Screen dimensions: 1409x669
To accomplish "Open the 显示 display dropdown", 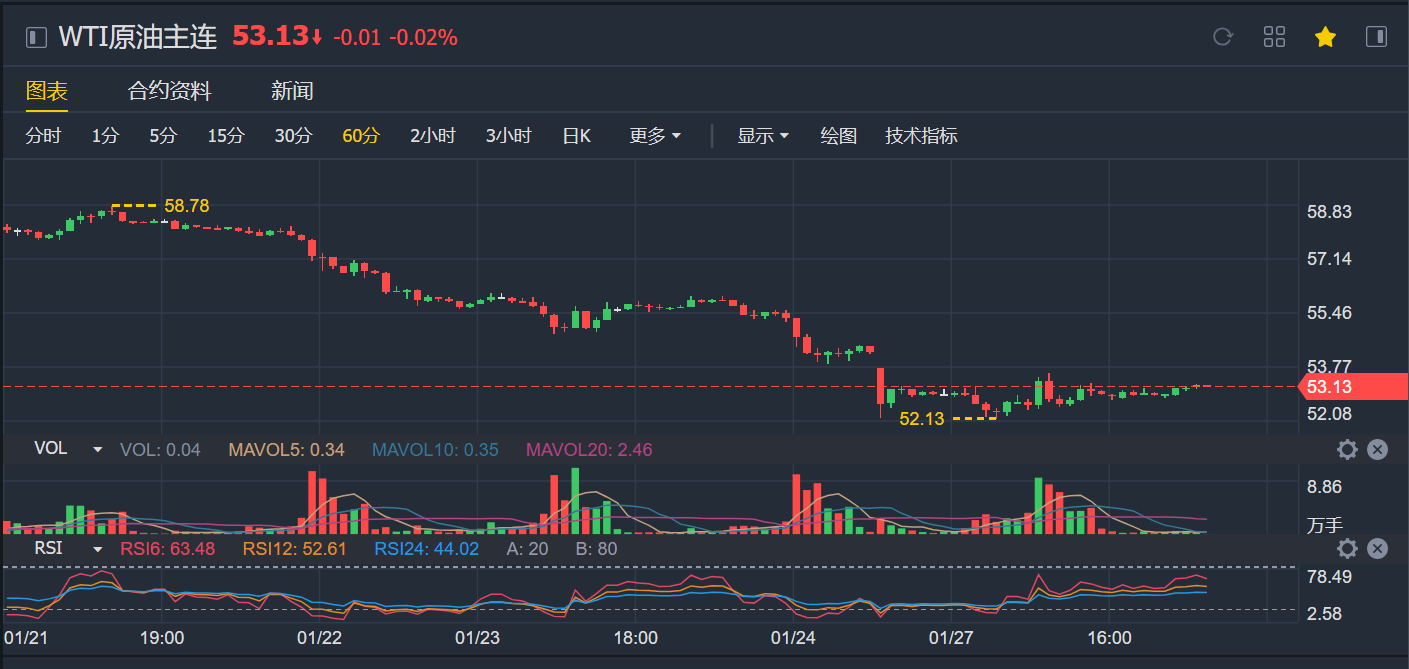I will pos(763,136).
